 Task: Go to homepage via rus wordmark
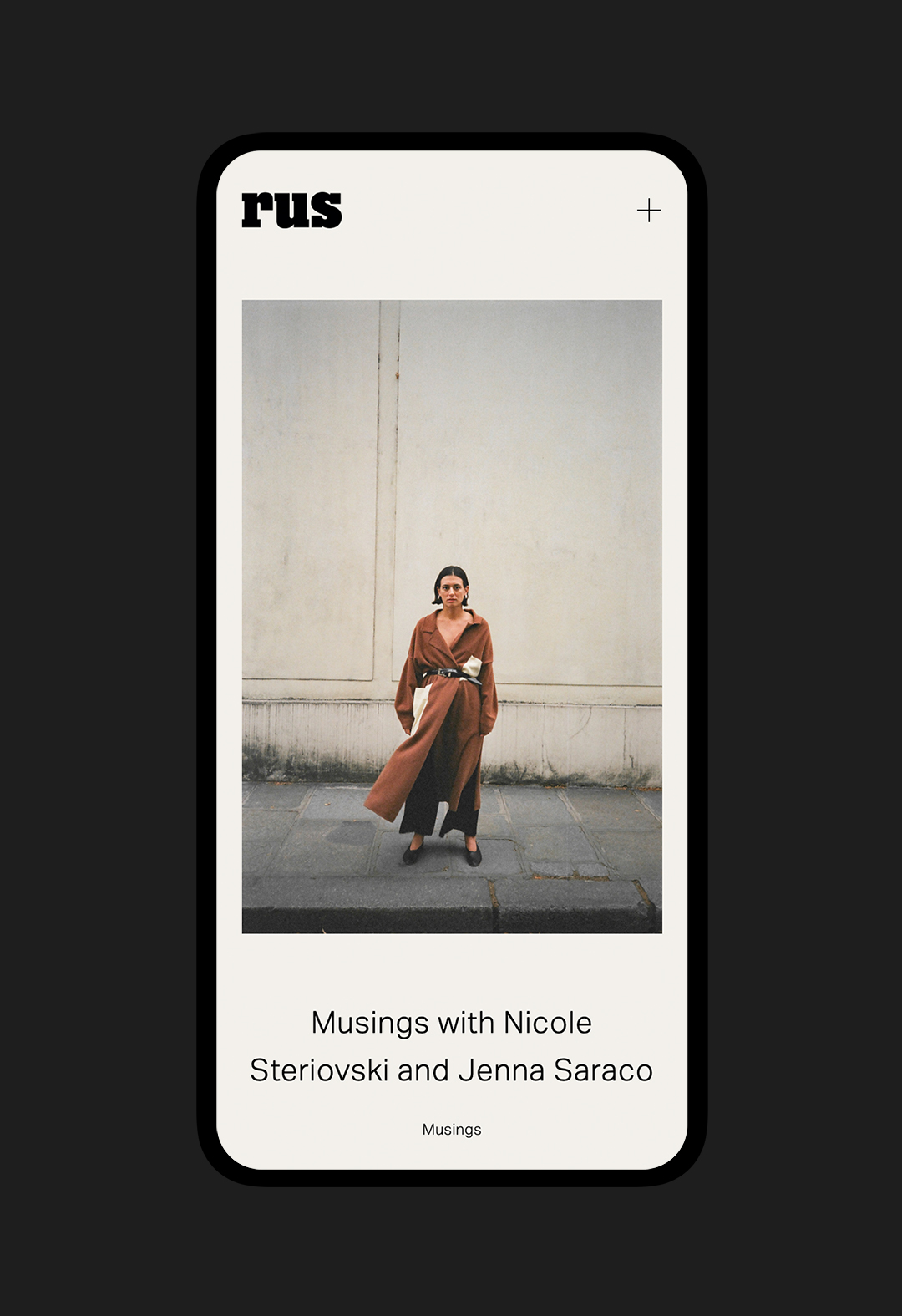[291, 210]
